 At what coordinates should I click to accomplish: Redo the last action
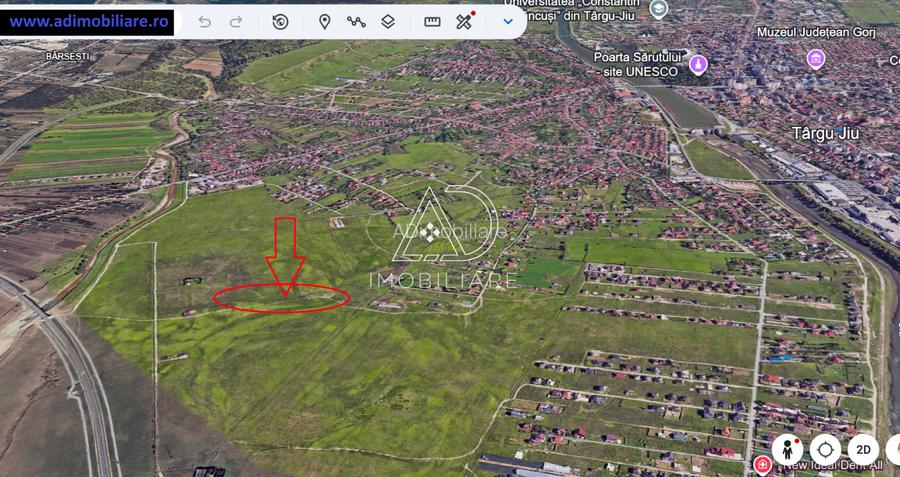pos(236,22)
